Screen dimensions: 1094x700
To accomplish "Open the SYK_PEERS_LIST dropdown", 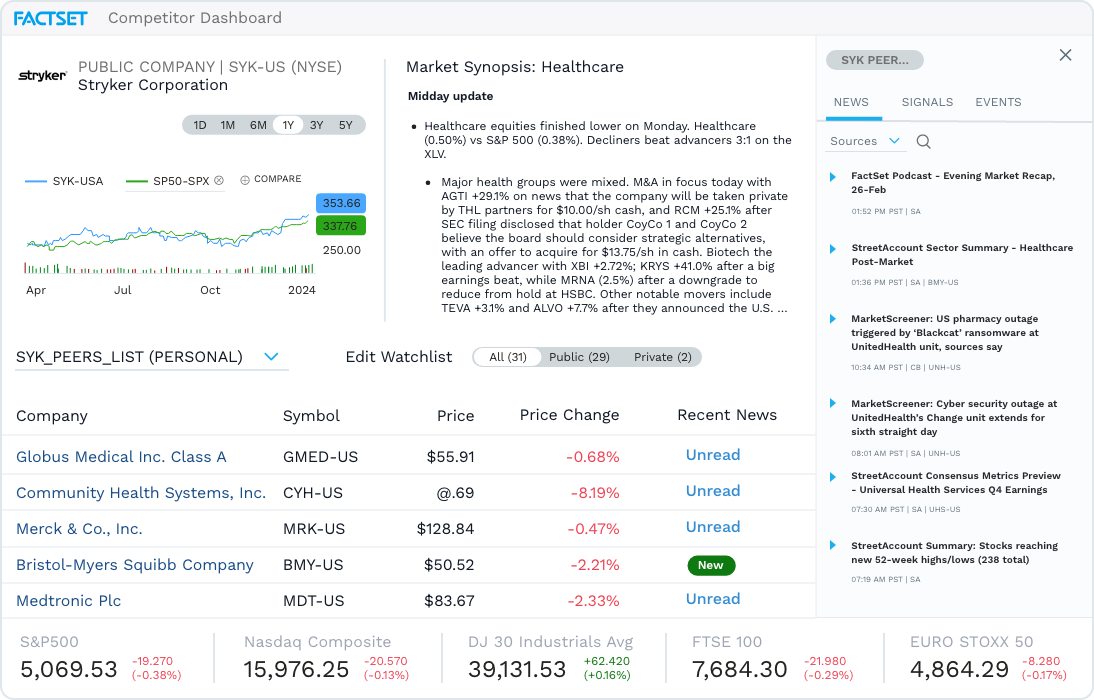I will 271,355.
